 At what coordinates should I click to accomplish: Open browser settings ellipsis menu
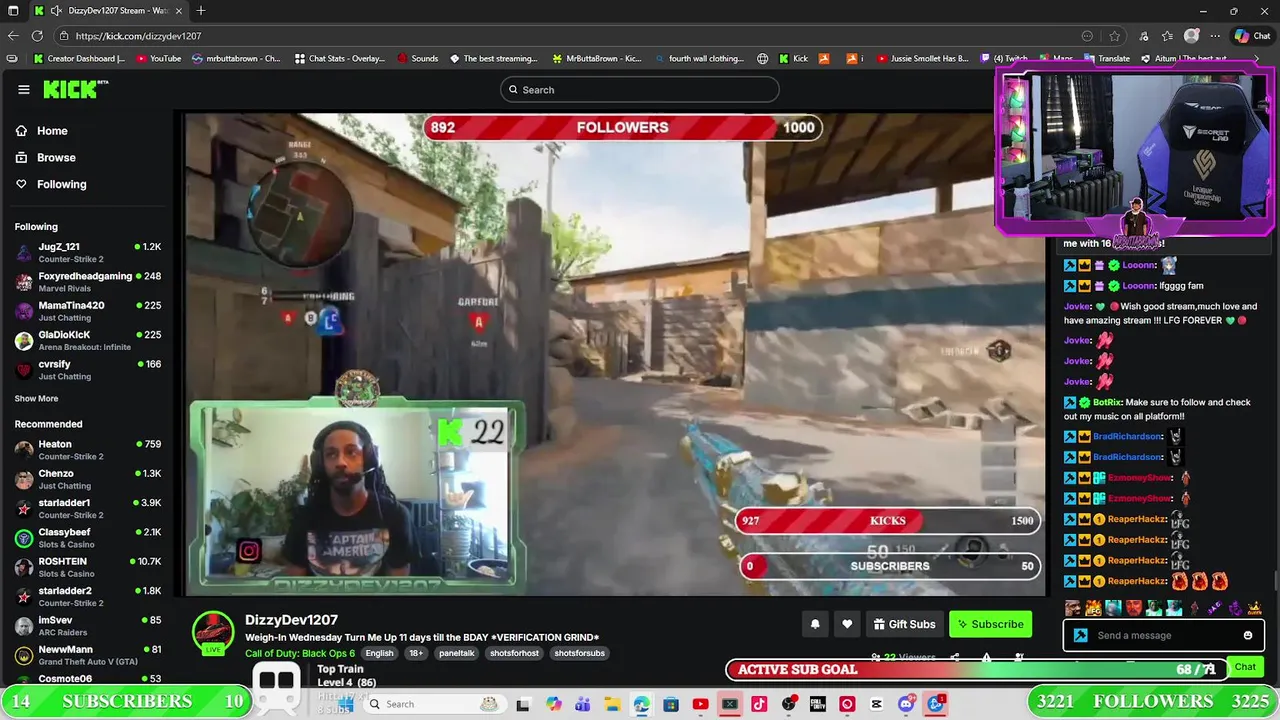pos(1215,36)
